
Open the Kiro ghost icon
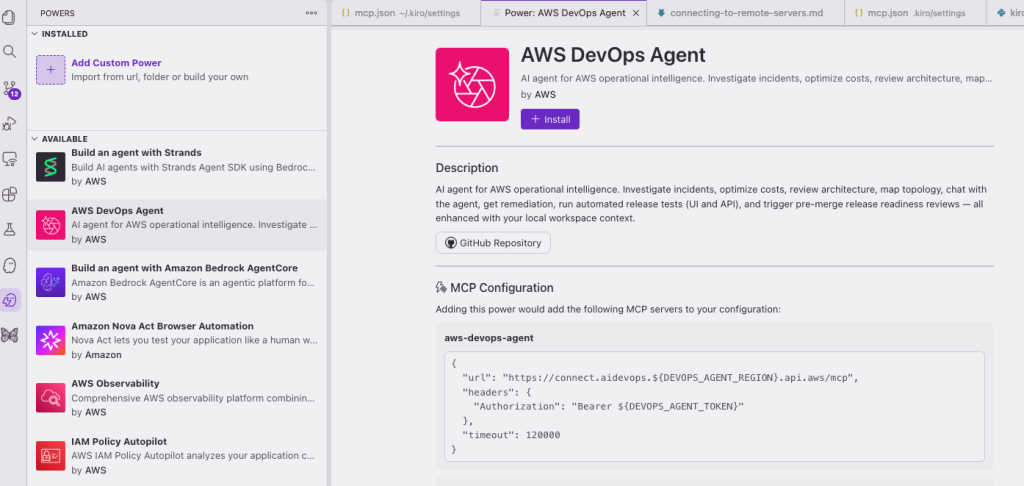click(9, 265)
